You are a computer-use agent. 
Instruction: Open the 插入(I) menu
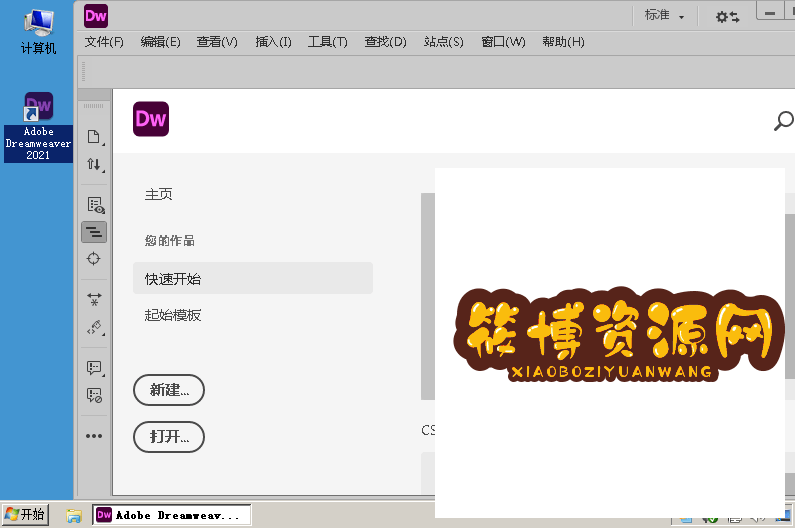(273, 42)
